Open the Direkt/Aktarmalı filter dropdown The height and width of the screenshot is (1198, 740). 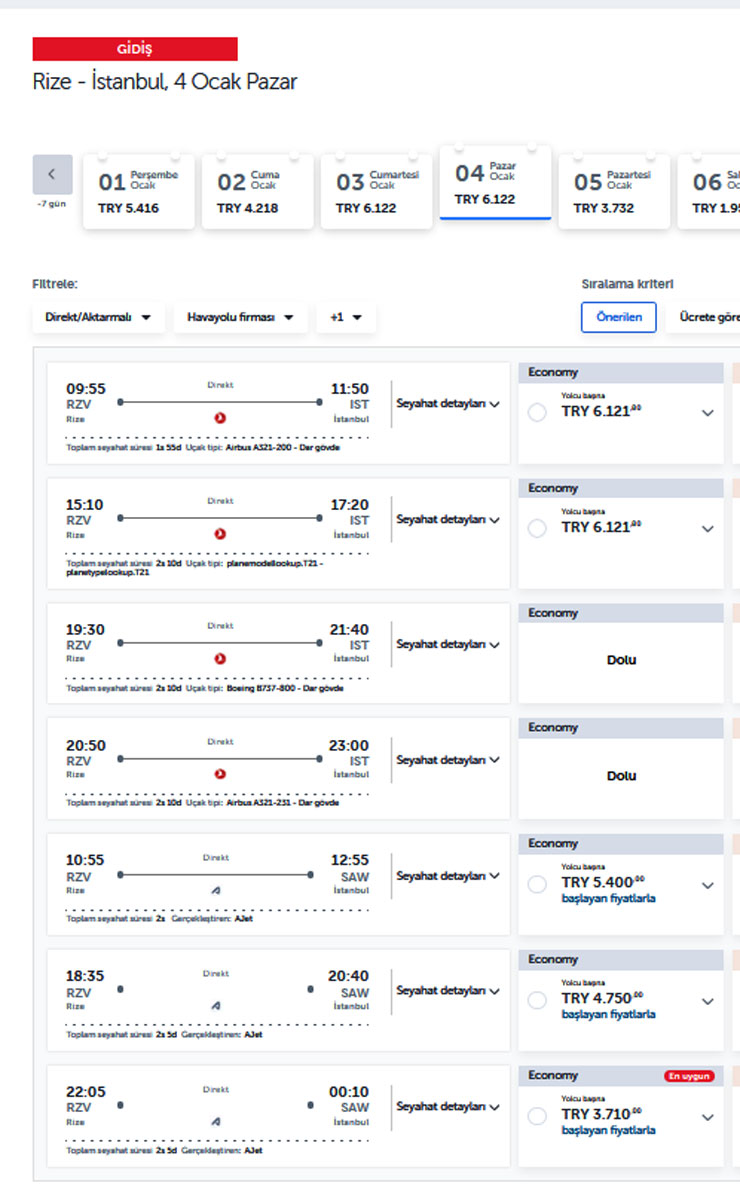98,317
